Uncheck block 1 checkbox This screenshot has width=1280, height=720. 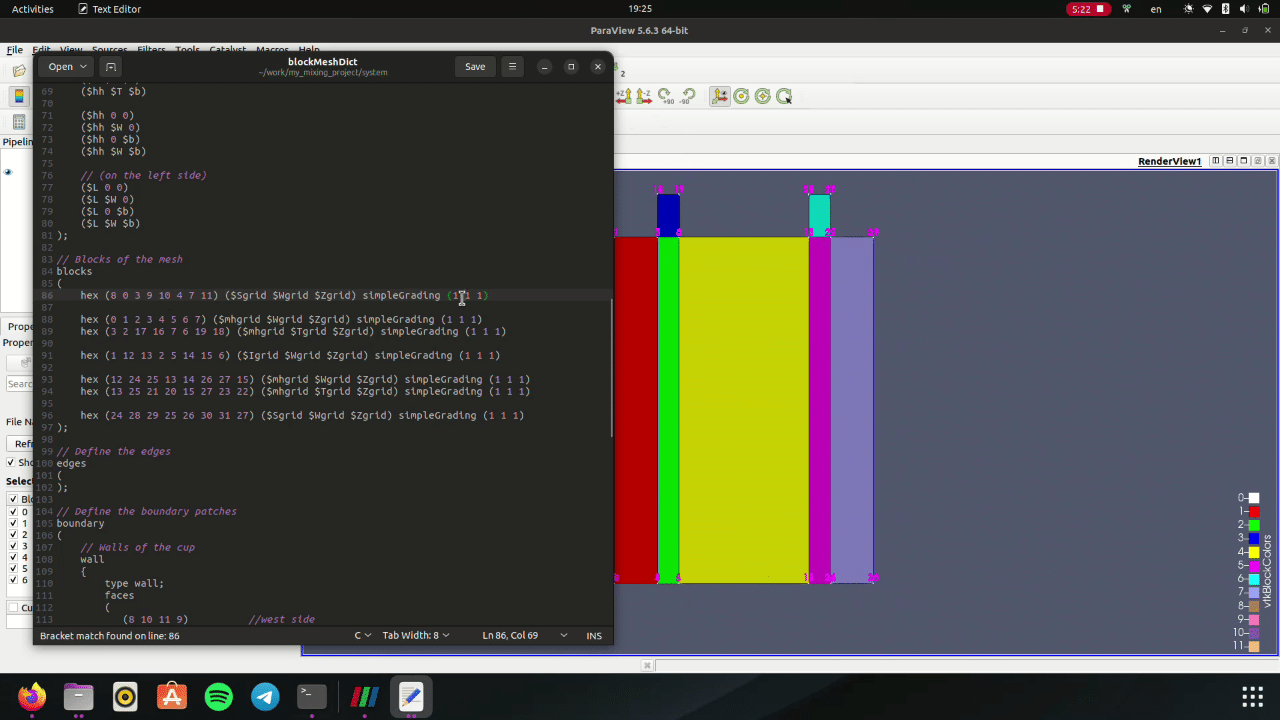pyautogui.click(x=13, y=524)
